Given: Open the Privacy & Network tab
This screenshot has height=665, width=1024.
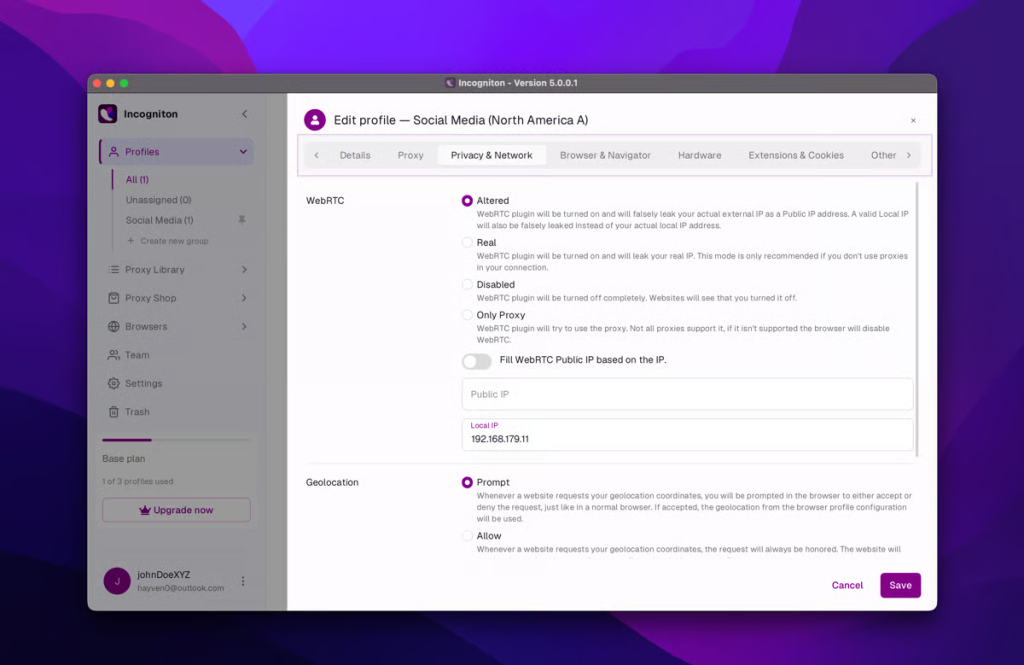Looking at the screenshot, I should 491,155.
